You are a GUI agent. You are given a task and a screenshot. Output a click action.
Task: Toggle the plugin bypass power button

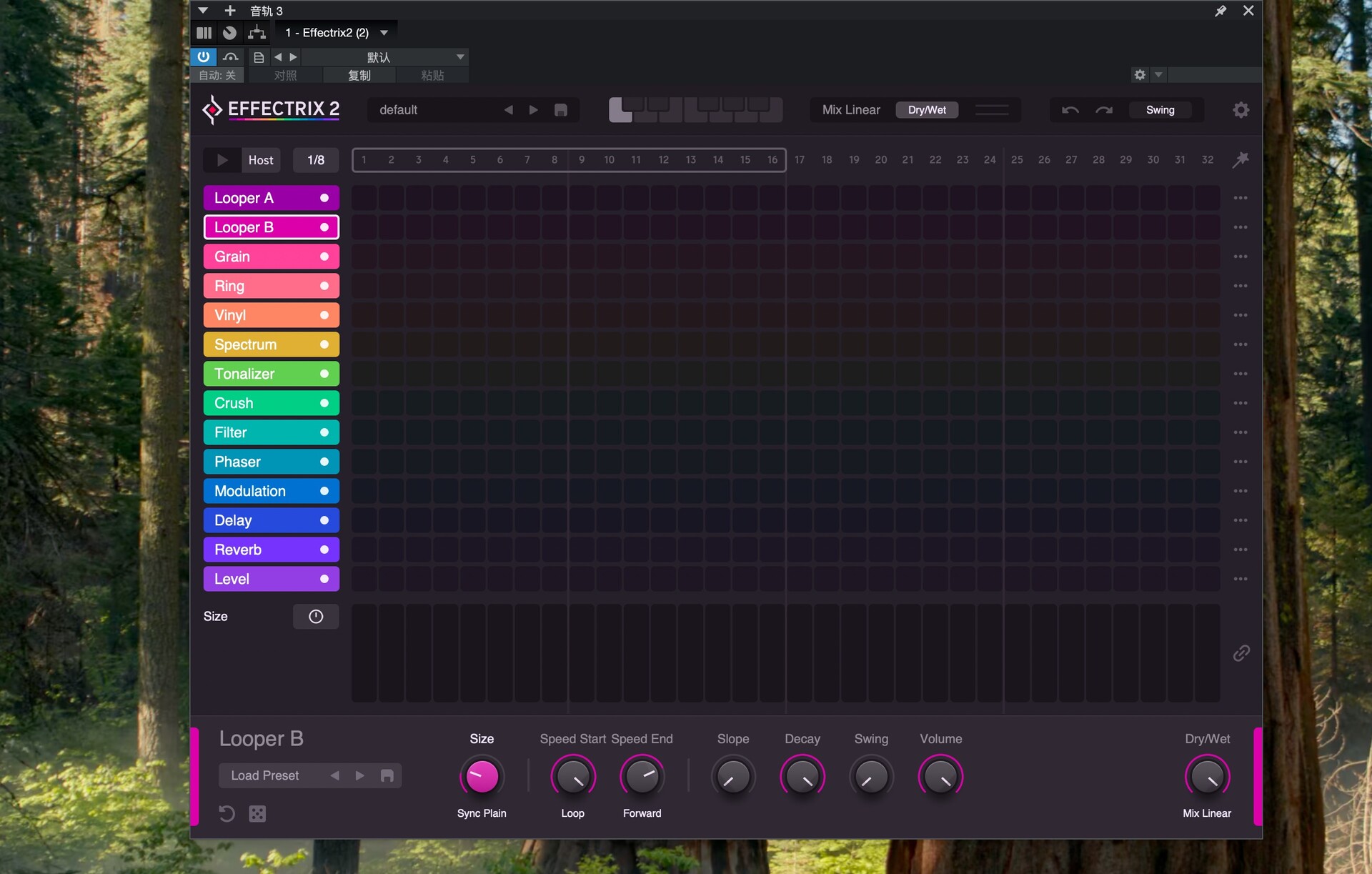pyautogui.click(x=204, y=56)
